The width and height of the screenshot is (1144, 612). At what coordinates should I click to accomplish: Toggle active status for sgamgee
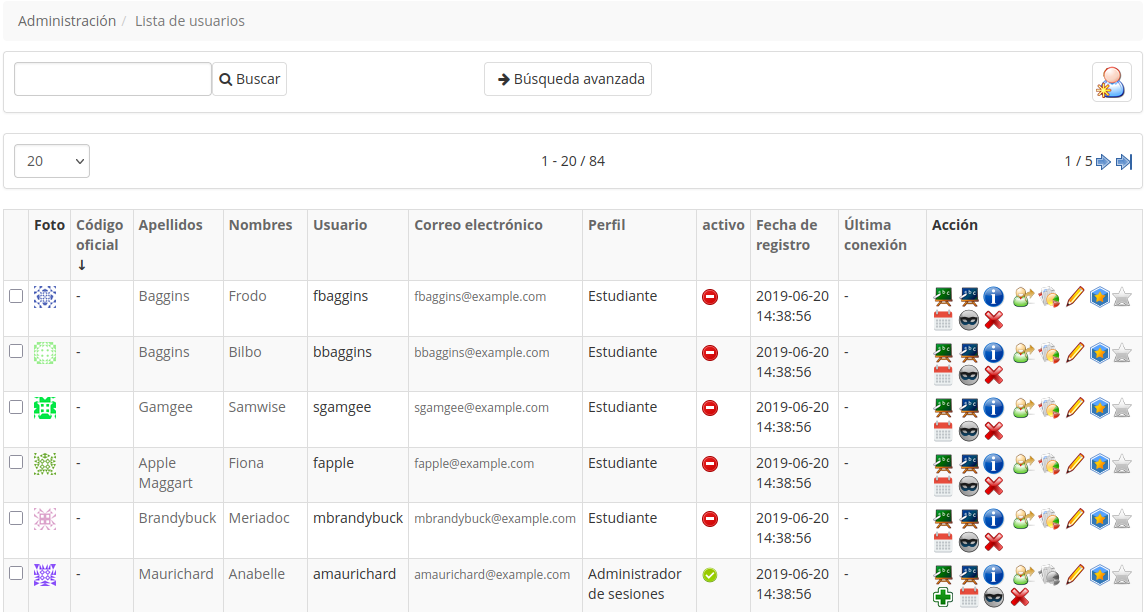[x=710, y=408]
